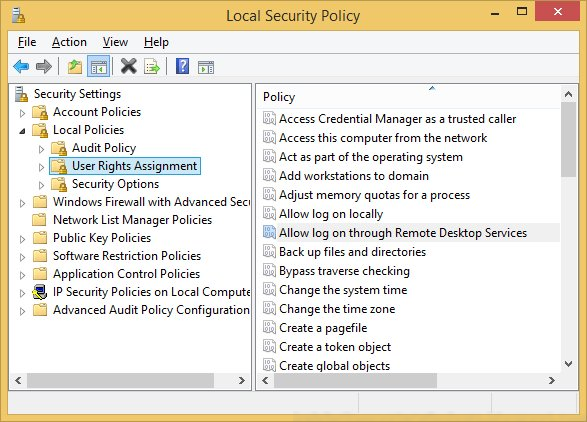Expand Windows Firewall with Advanced Security node
Image resolution: width=587 pixels, height=422 pixels.
pos(22,203)
